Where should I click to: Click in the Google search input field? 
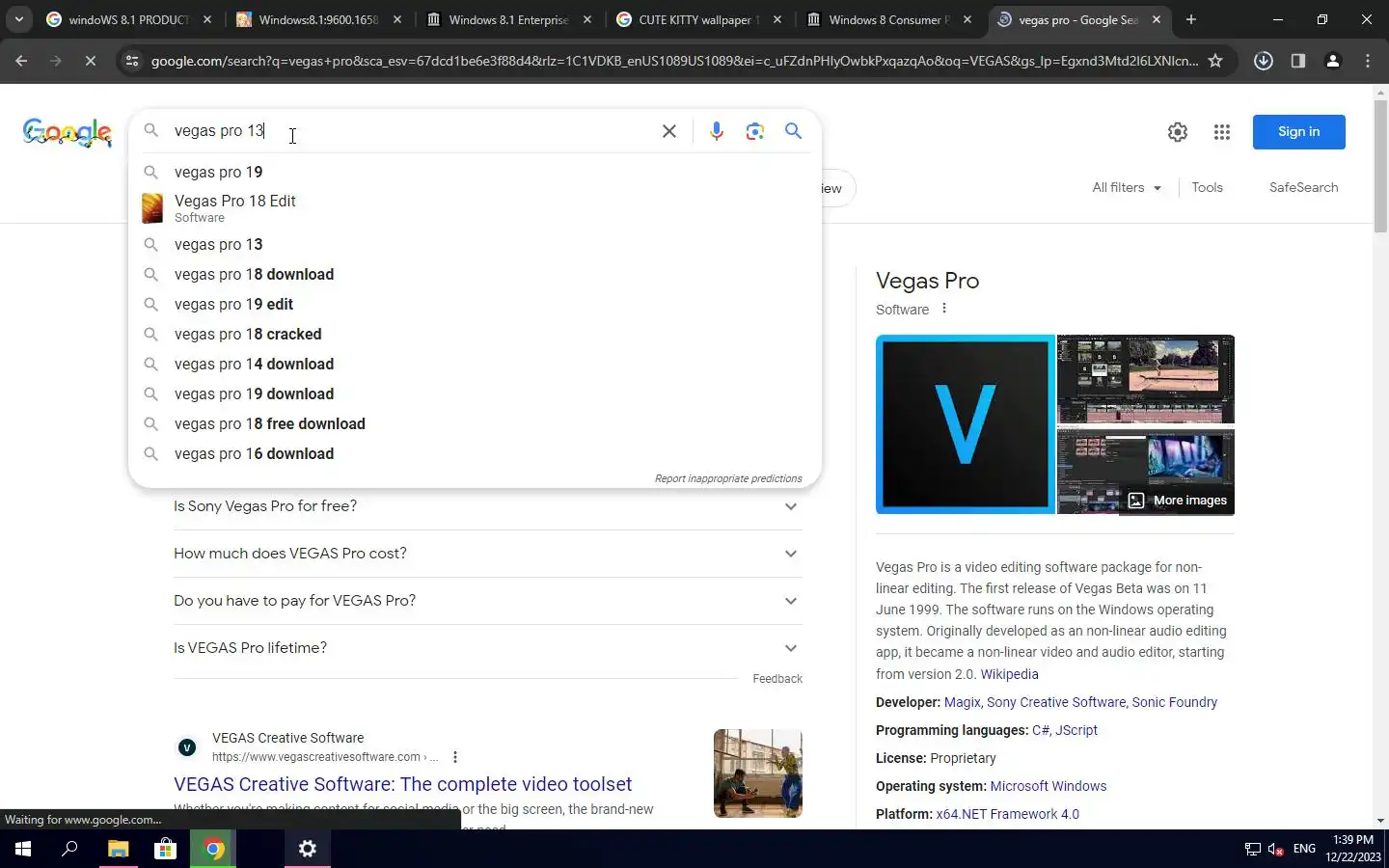(x=410, y=131)
